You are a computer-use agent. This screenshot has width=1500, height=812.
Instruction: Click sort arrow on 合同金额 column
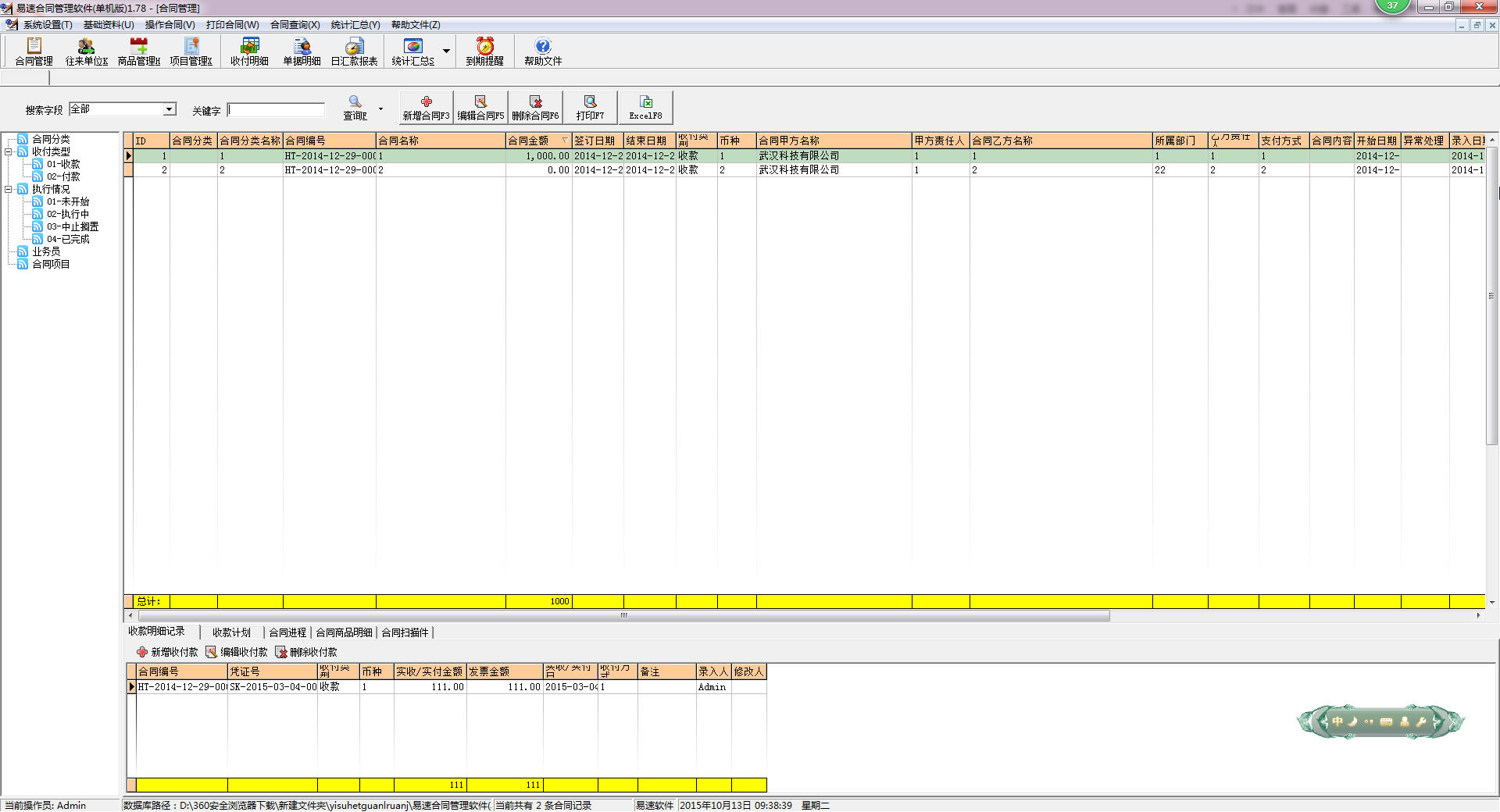[x=565, y=141]
